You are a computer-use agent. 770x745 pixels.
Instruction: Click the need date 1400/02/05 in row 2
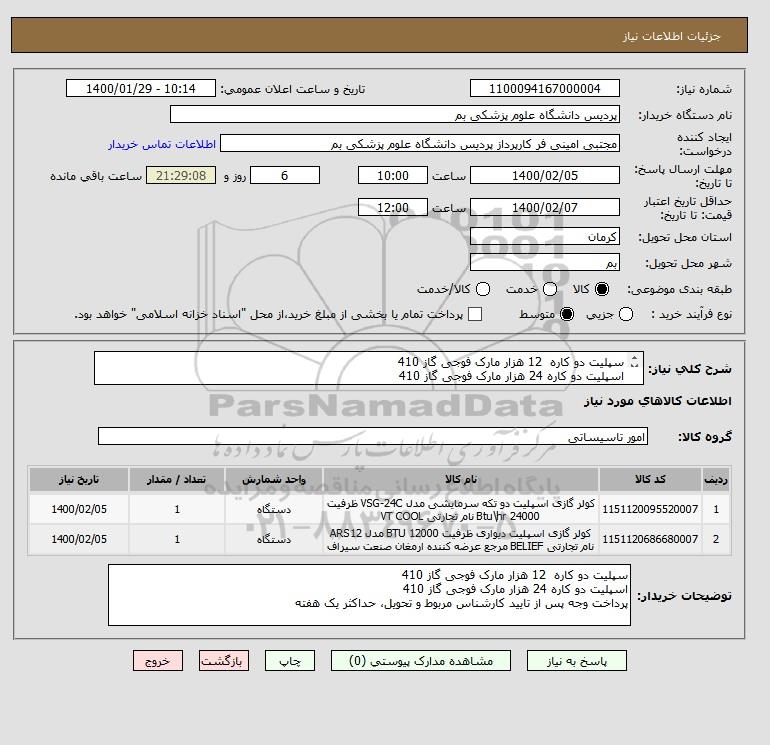79,539
